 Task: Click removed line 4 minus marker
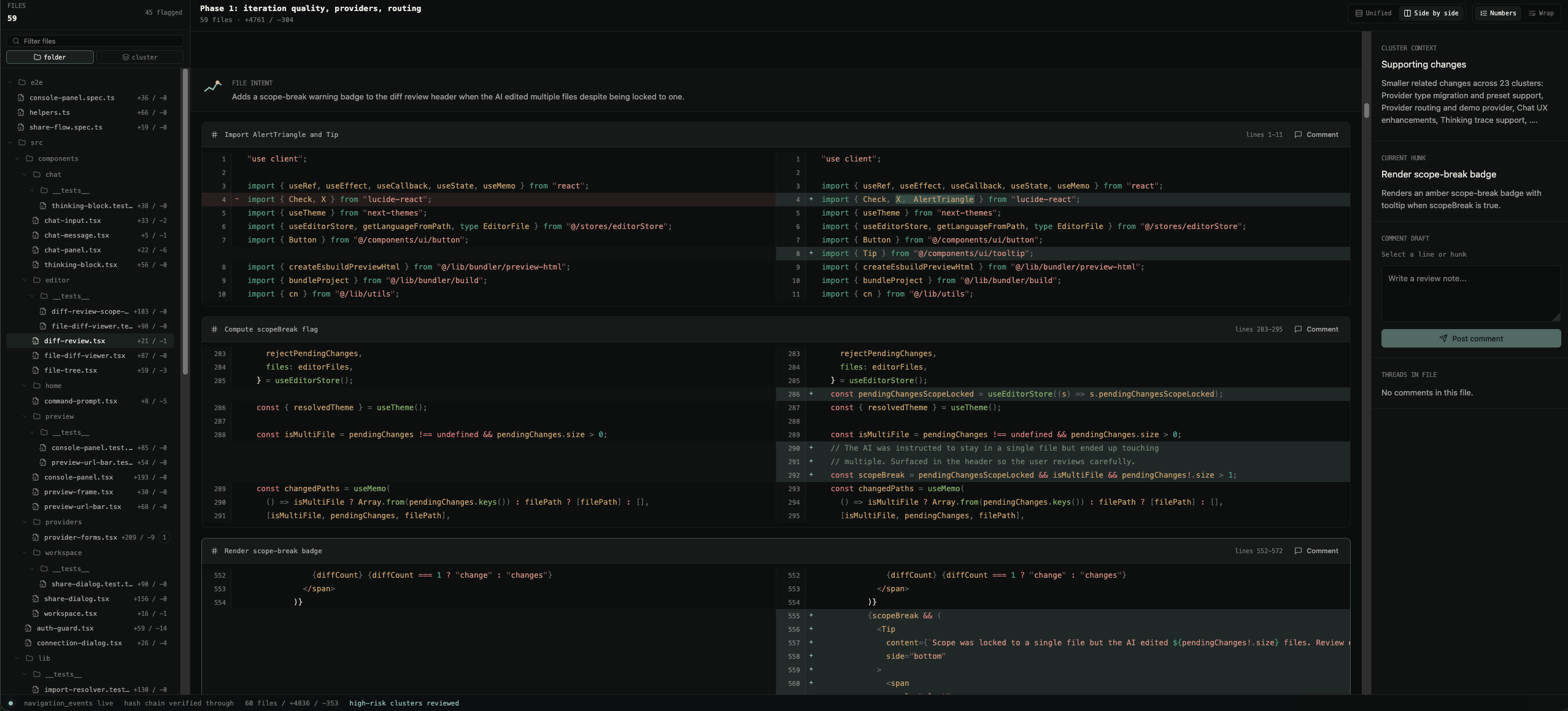[237, 200]
